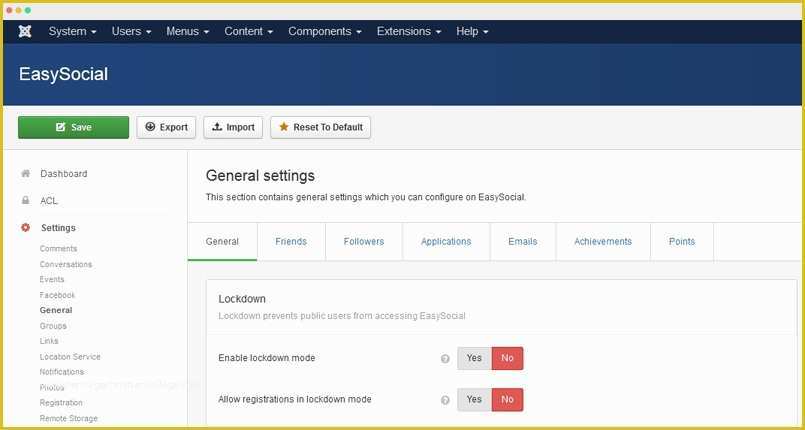Set Allow registrations in lockdown to No
Viewport: 805px width, 430px height.
507,399
